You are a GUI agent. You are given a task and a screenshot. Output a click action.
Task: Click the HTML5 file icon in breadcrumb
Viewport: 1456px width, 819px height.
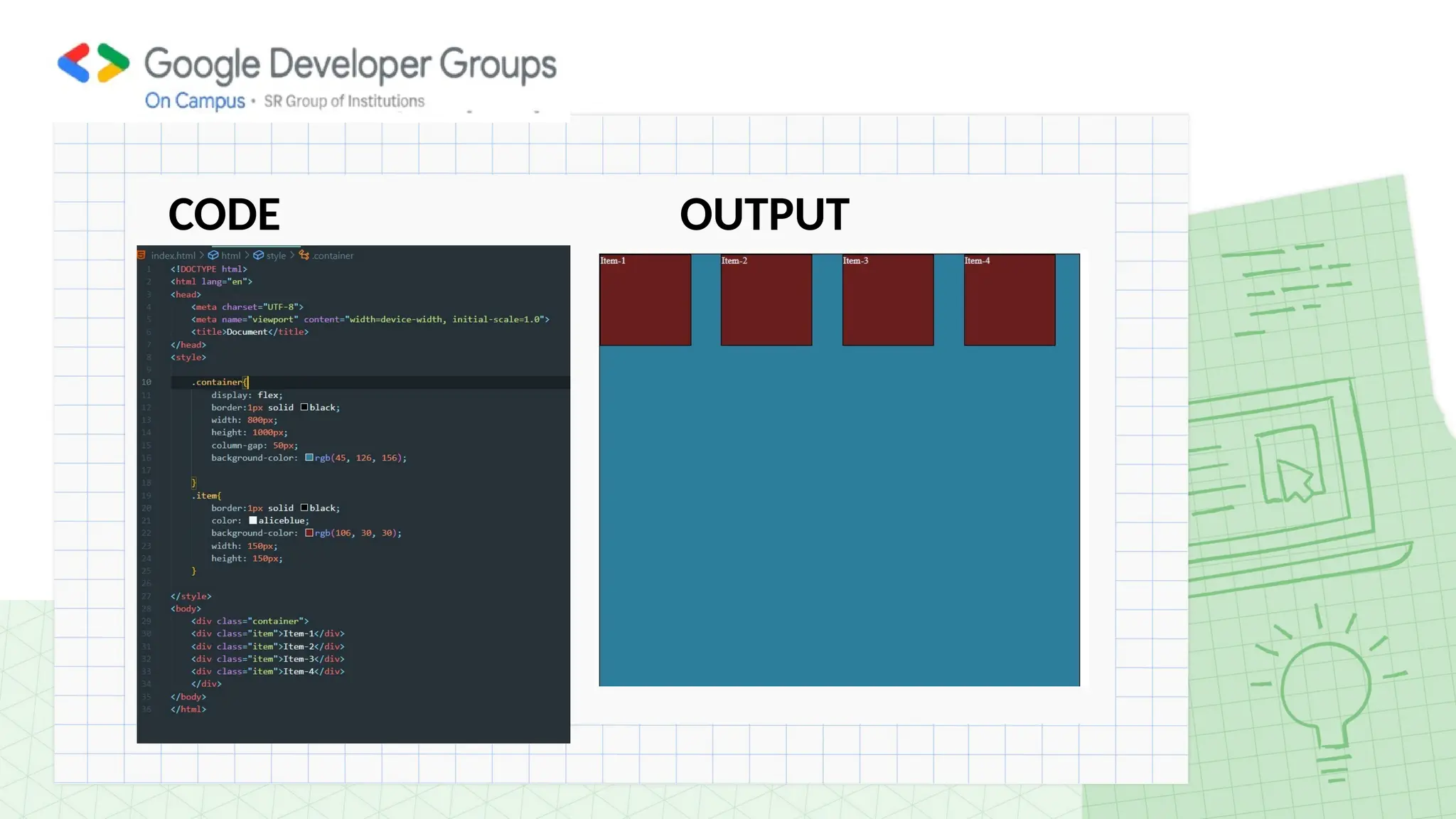[141, 255]
